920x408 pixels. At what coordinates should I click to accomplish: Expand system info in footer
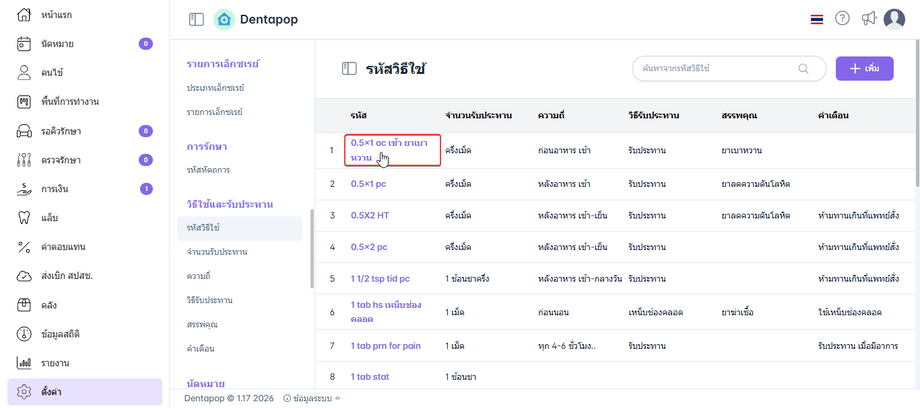coord(311,398)
